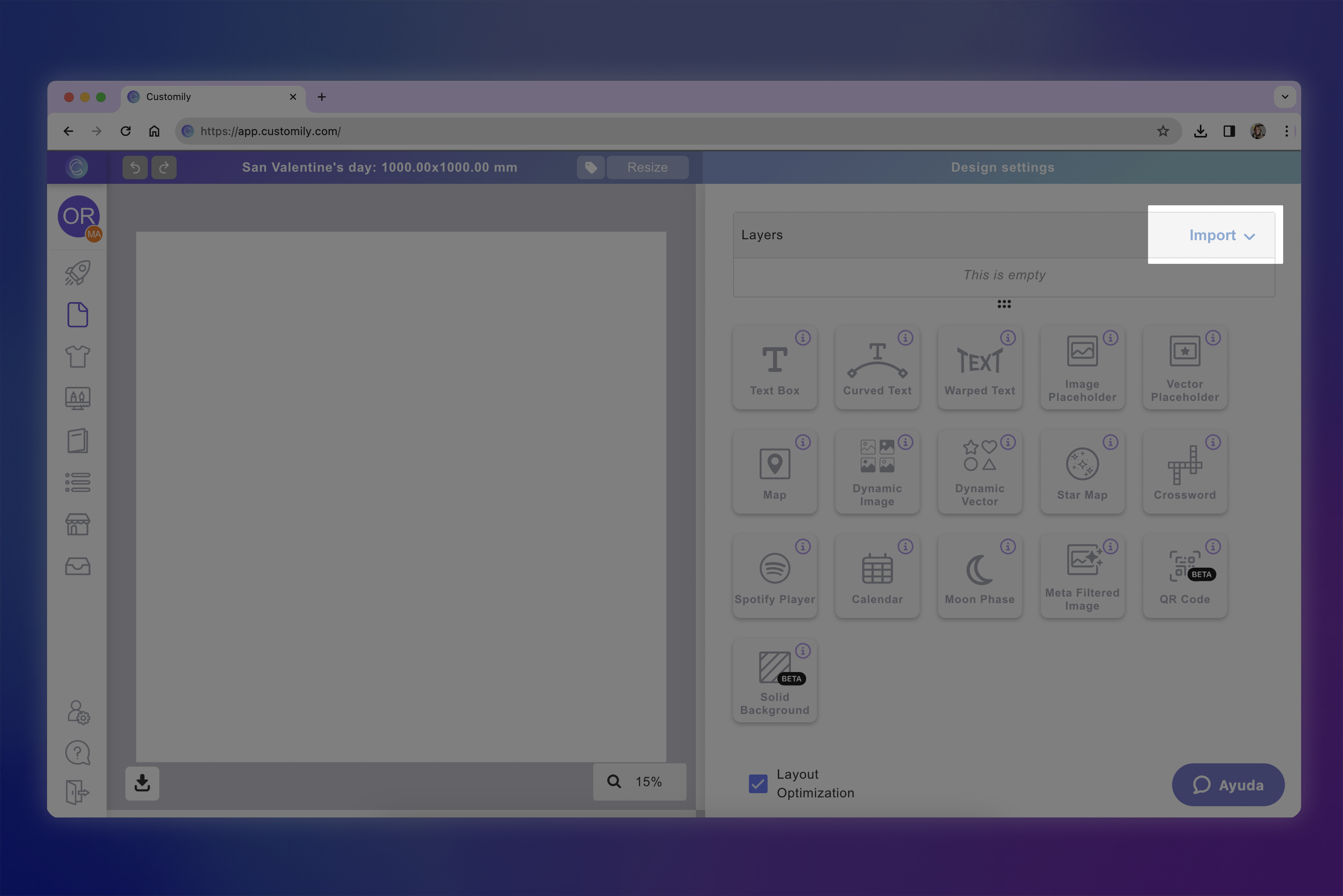Add a Curved Text element
The height and width of the screenshot is (896, 1343).
[877, 367]
